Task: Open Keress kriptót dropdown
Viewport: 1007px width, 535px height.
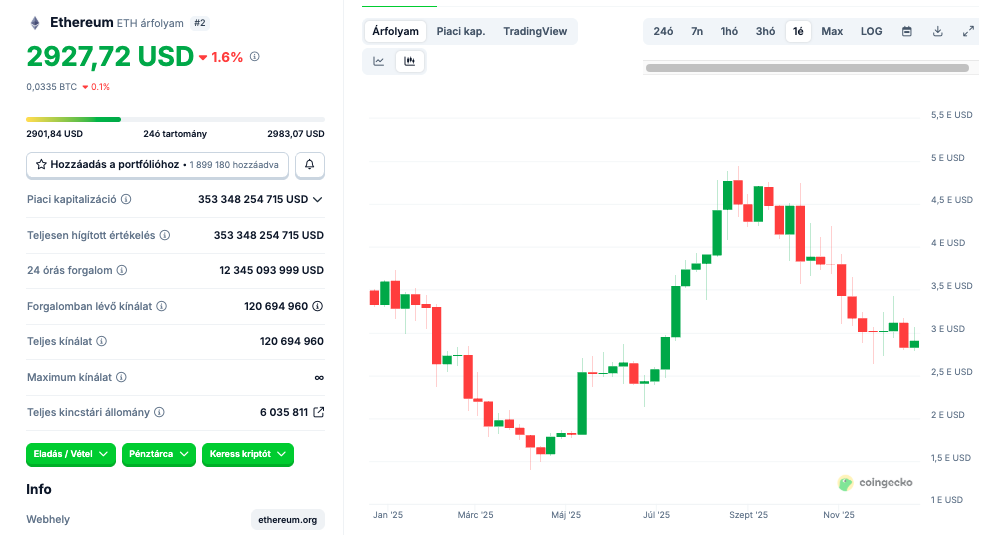Action: (x=247, y=454)
